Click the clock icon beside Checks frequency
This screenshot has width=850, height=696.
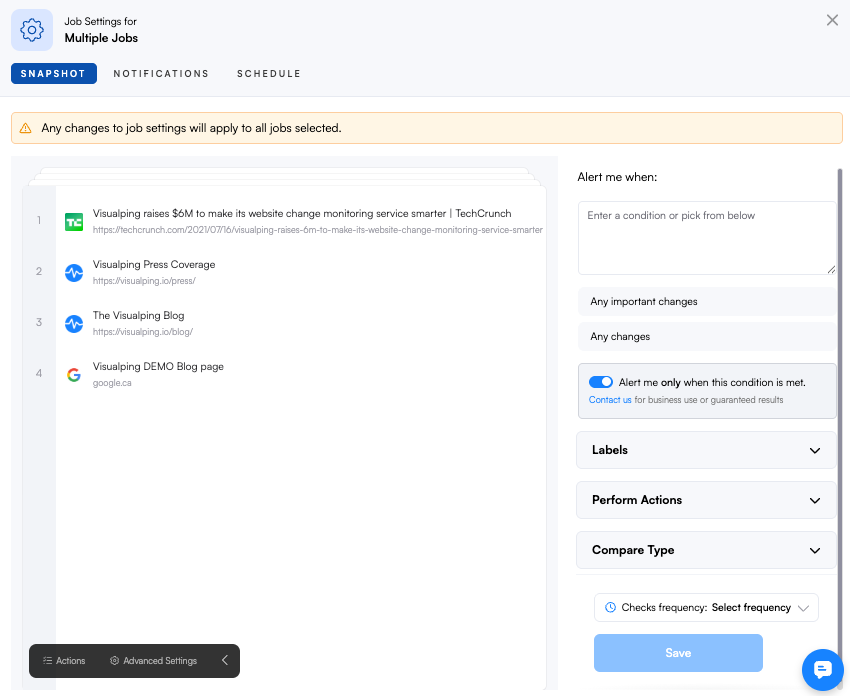click(611, 608)
